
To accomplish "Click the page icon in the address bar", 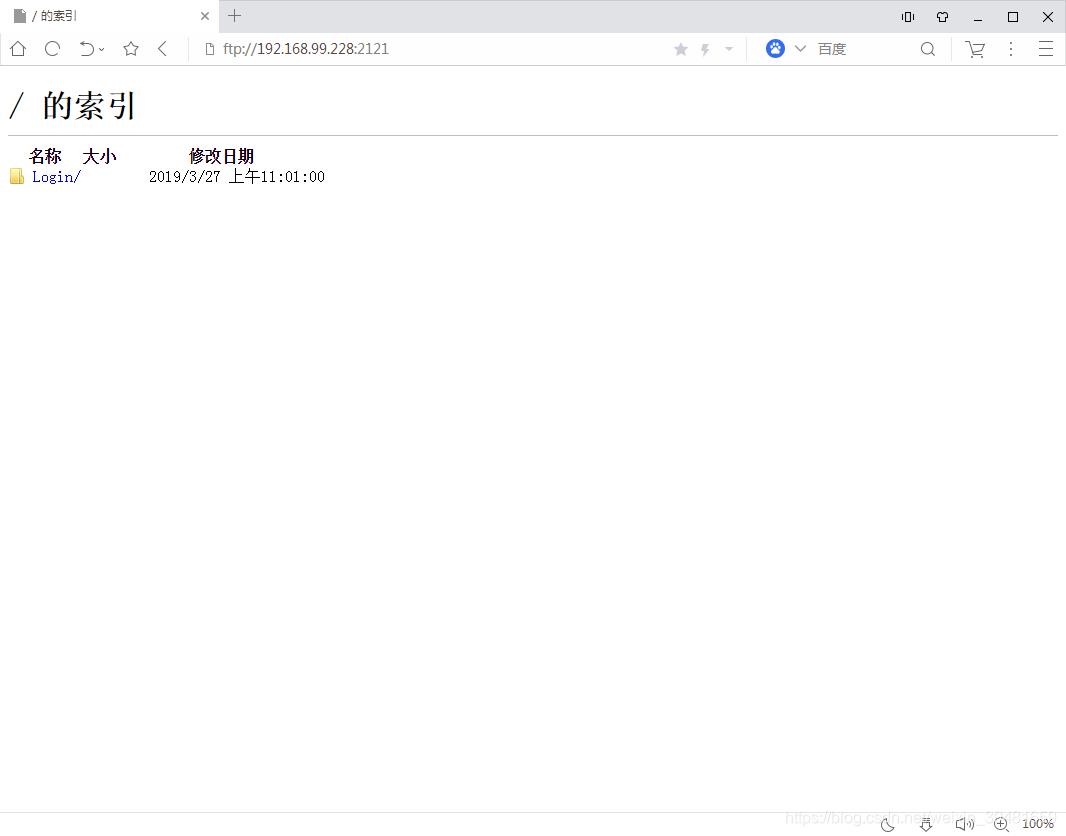I will click(x=207, y=48).
